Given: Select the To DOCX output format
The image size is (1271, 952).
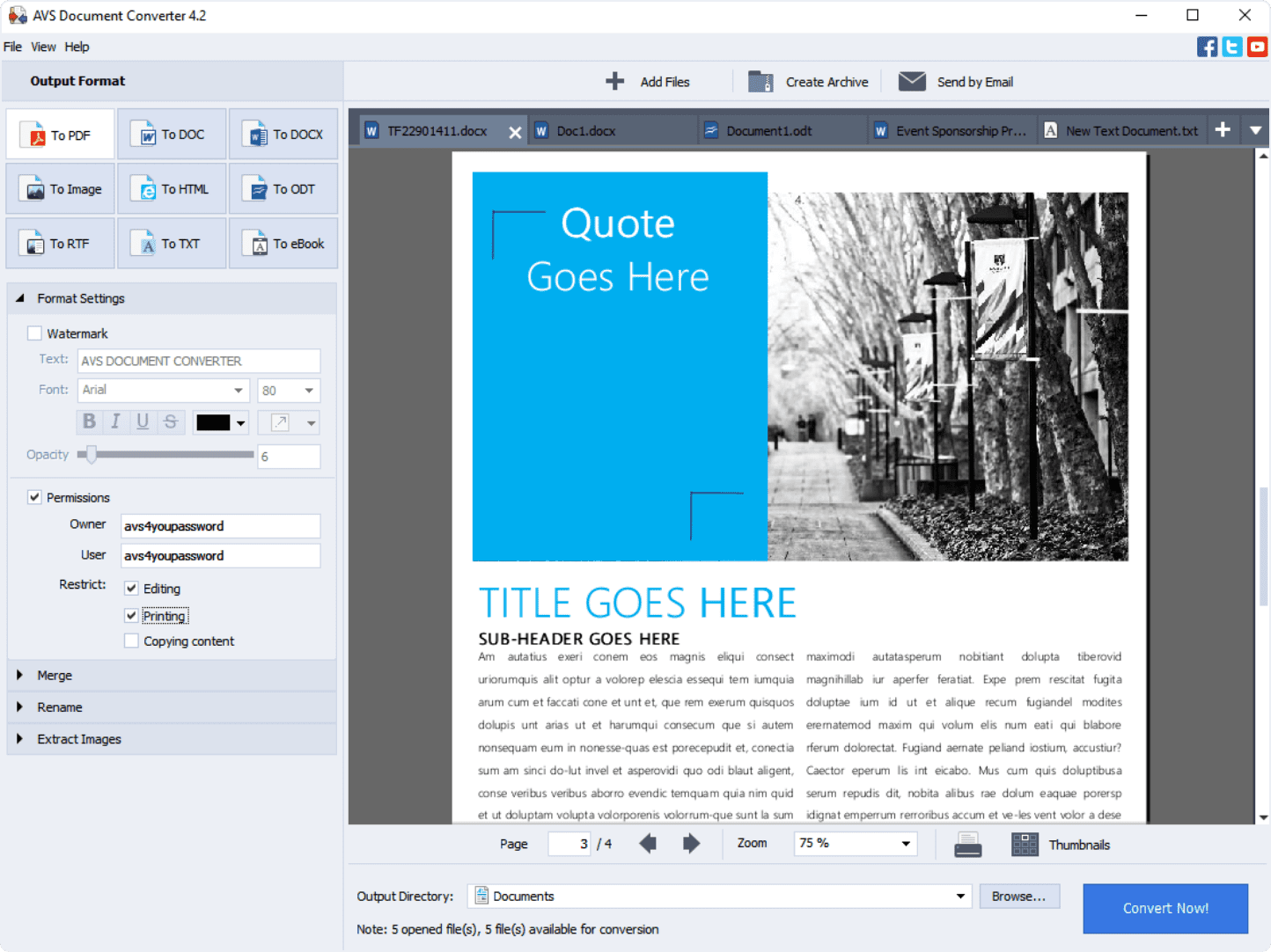Looking at the screenshot, I should [283, 135].
